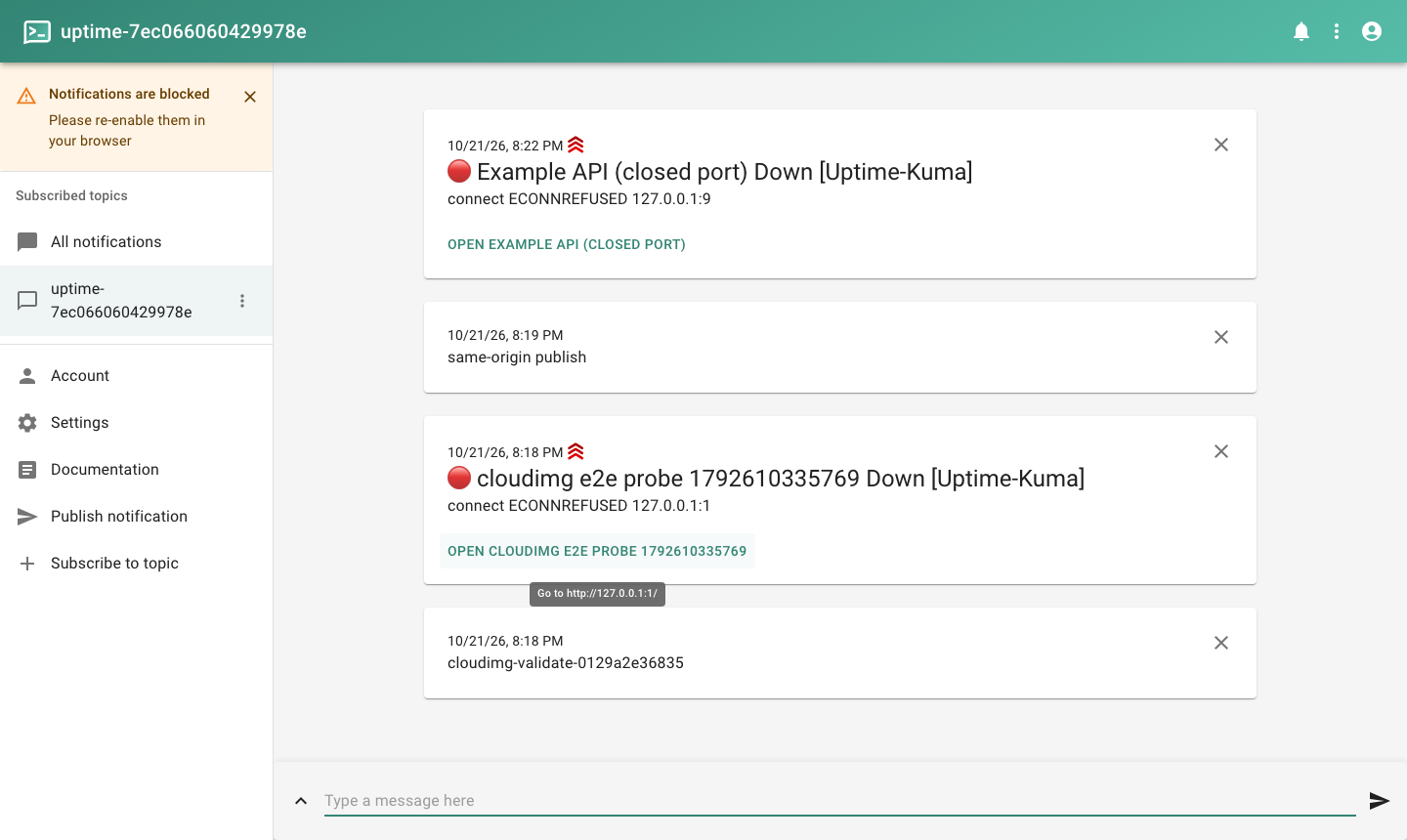This screenshot has width=1407, height=840.
Task: Toggle notifications bell in top bar
Action: pyautogui.click(x=1301, y=31)
